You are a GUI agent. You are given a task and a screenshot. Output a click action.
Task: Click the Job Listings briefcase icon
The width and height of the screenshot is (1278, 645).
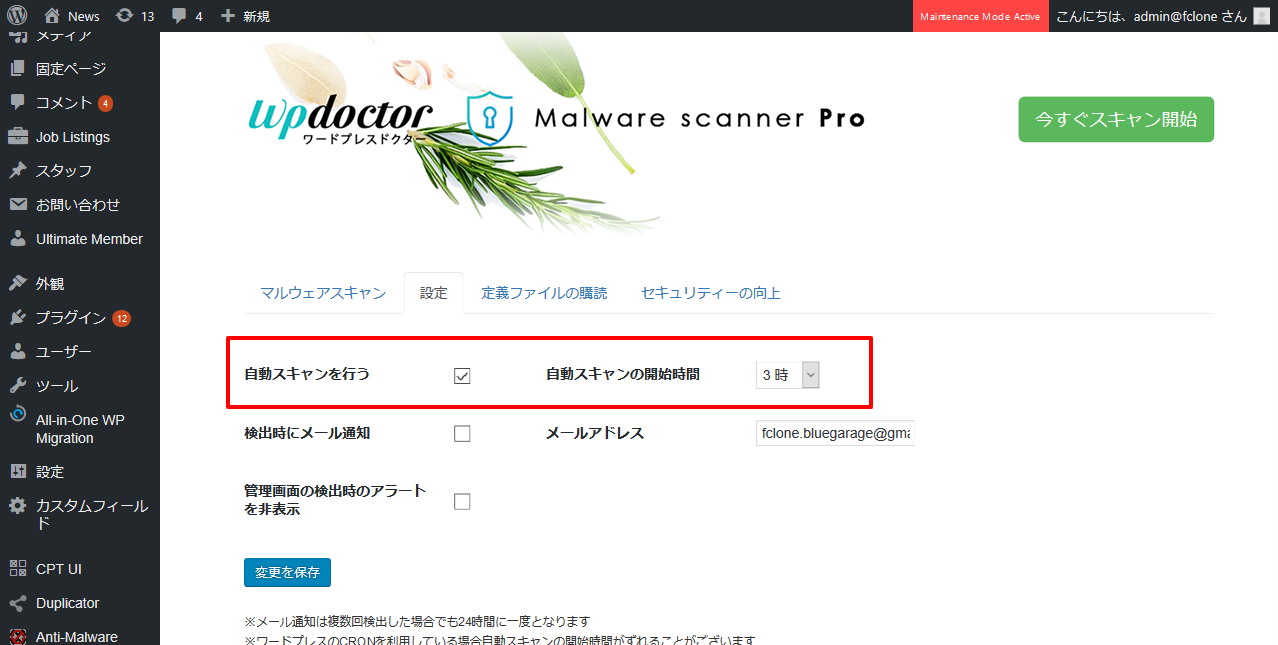tap(18, 137)
